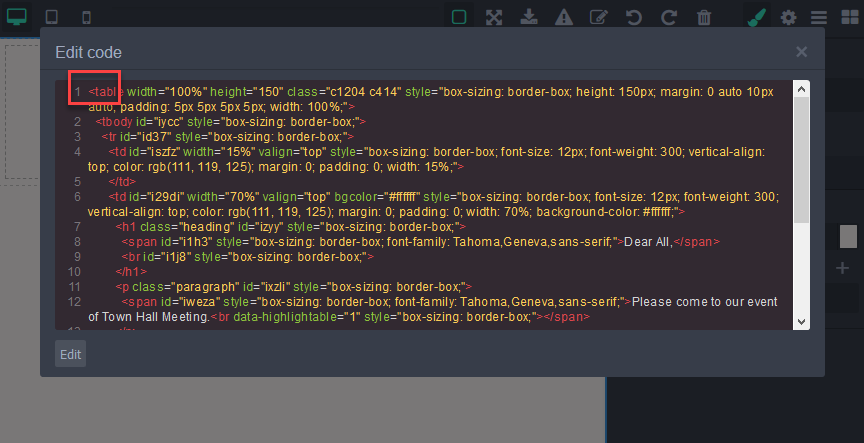Switch to desktop device preview

pyautogui.click(x=17, y=17)
